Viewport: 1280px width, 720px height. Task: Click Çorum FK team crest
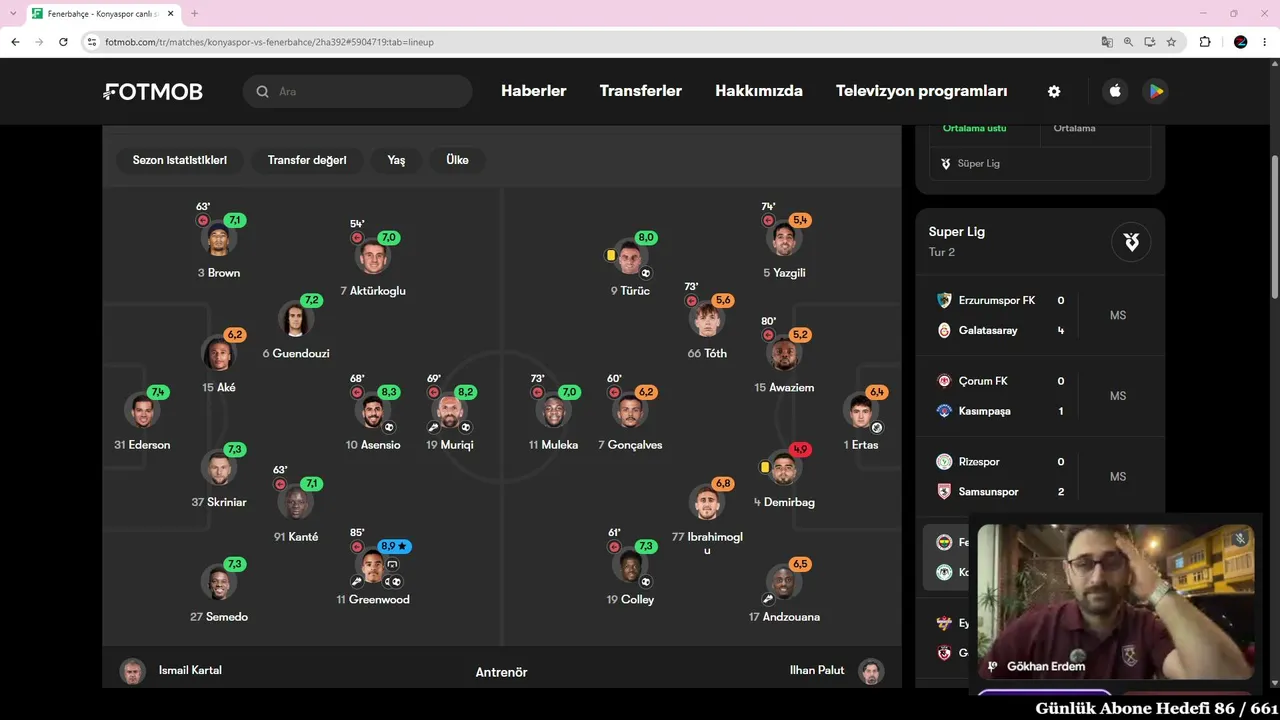(944, 381)
